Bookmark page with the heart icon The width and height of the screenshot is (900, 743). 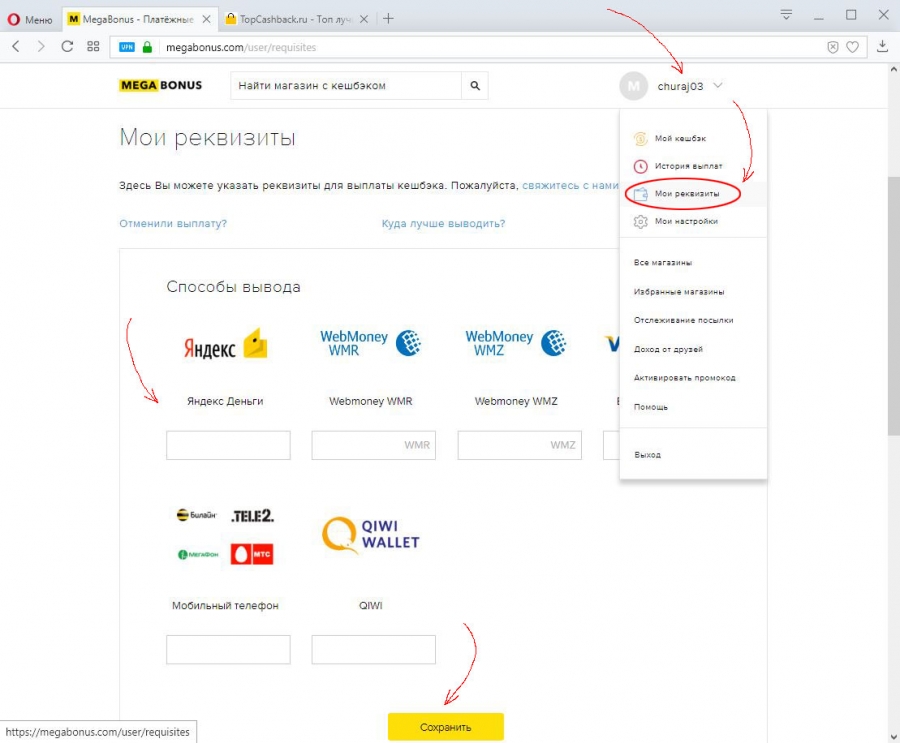tap(853, 47)
